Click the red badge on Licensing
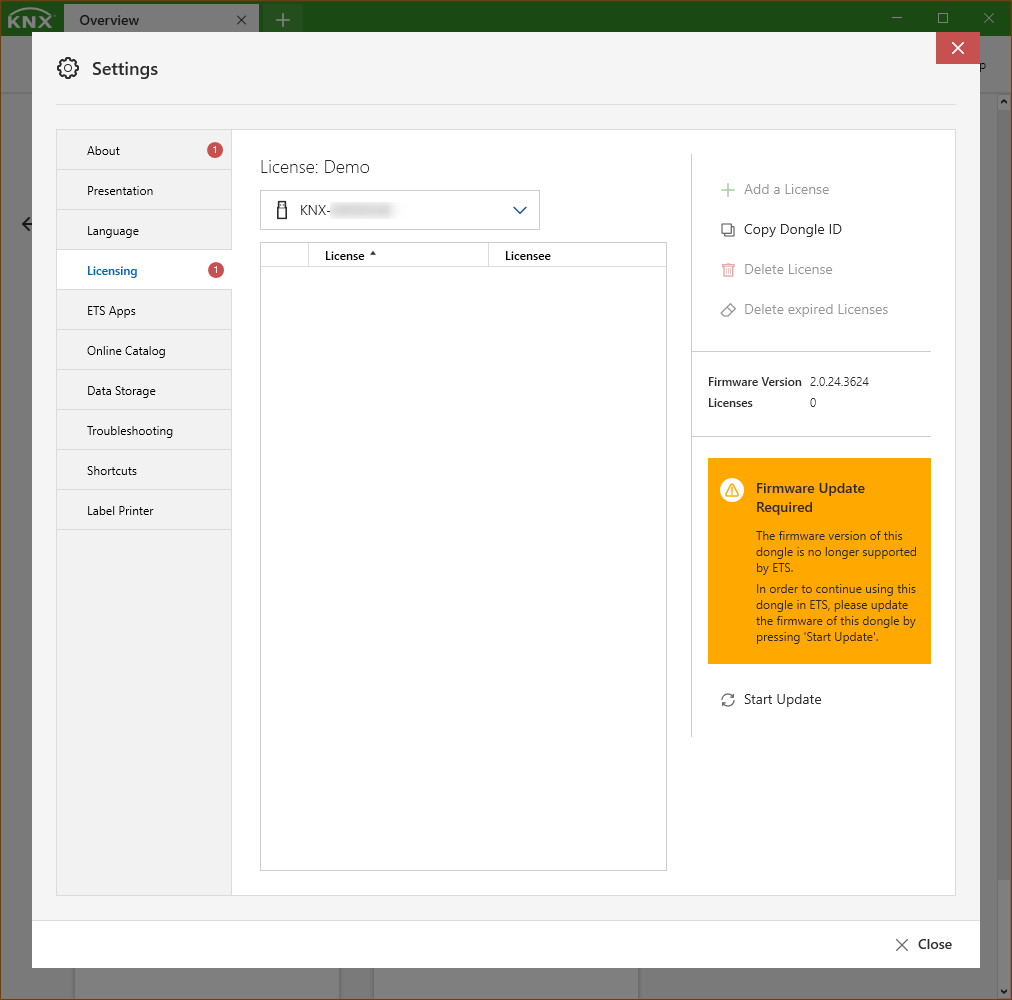This screenshot has width=1012, height=1000. [216, 270]
